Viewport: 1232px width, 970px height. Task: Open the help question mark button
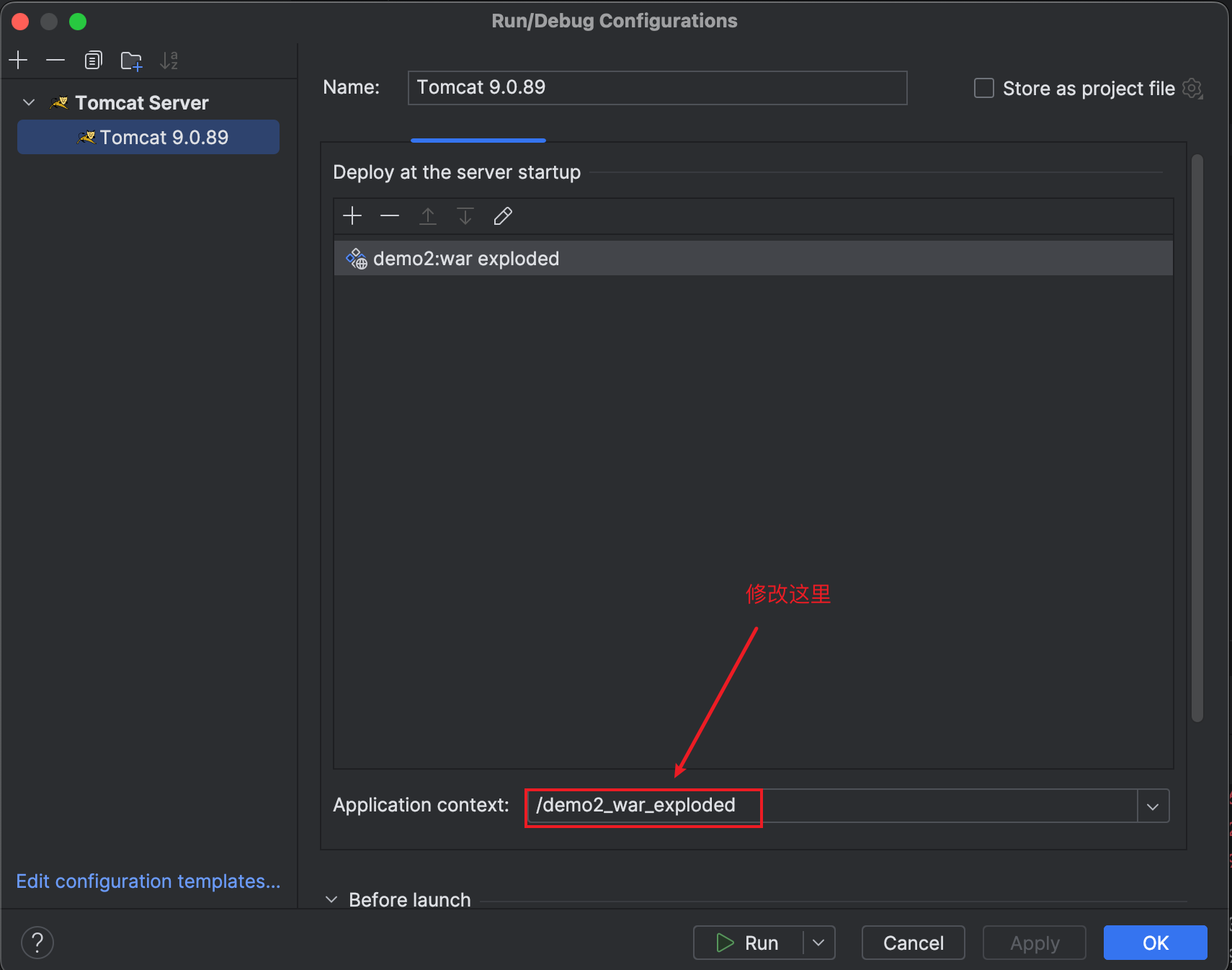coord(37,943)
